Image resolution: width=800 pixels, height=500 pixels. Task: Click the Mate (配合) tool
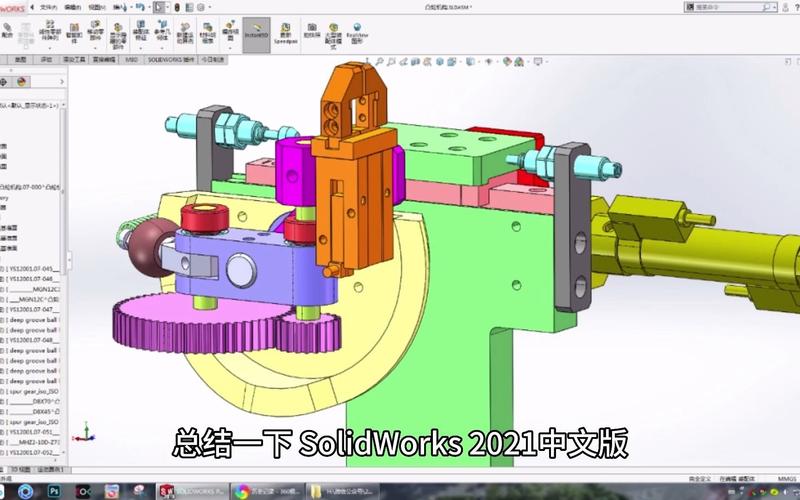coord(7,31)
